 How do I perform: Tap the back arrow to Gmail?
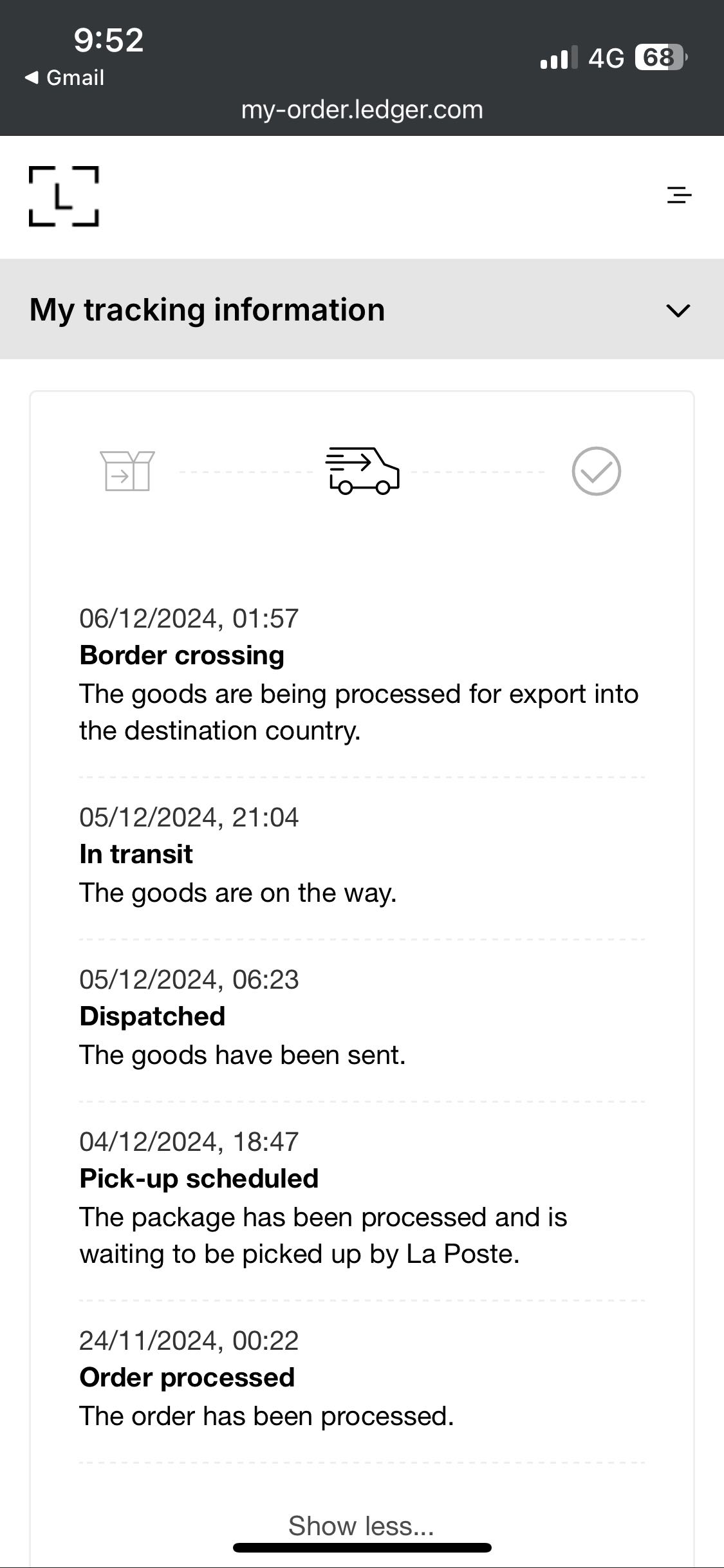click(31, 78)
